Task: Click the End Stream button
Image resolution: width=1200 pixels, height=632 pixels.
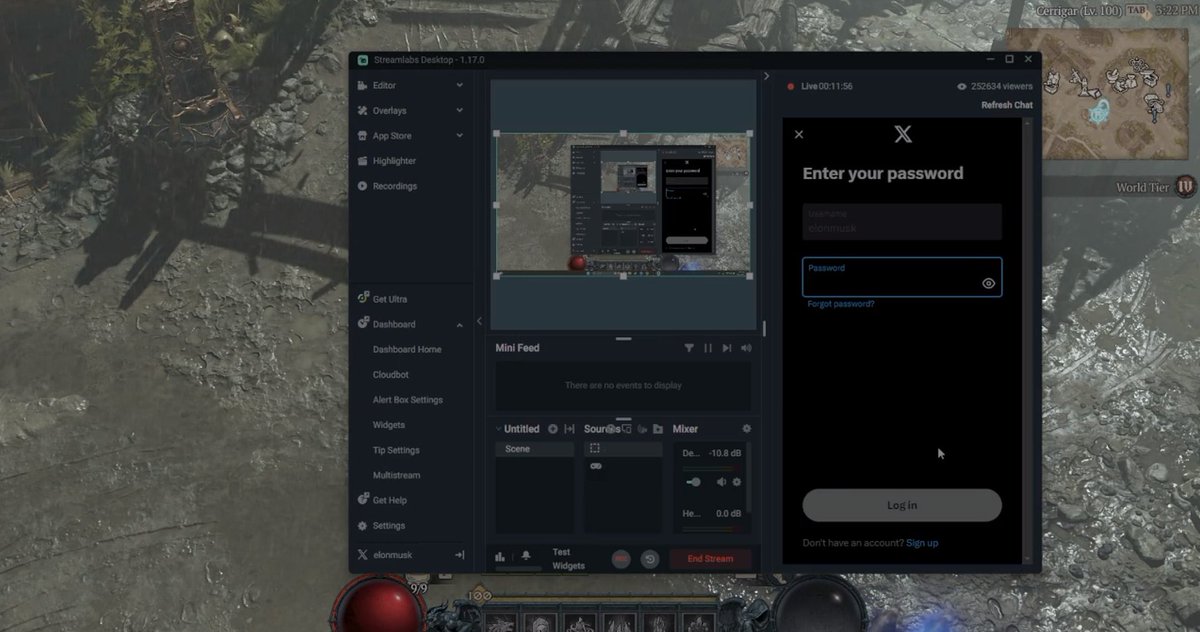Action: [710, 559]
